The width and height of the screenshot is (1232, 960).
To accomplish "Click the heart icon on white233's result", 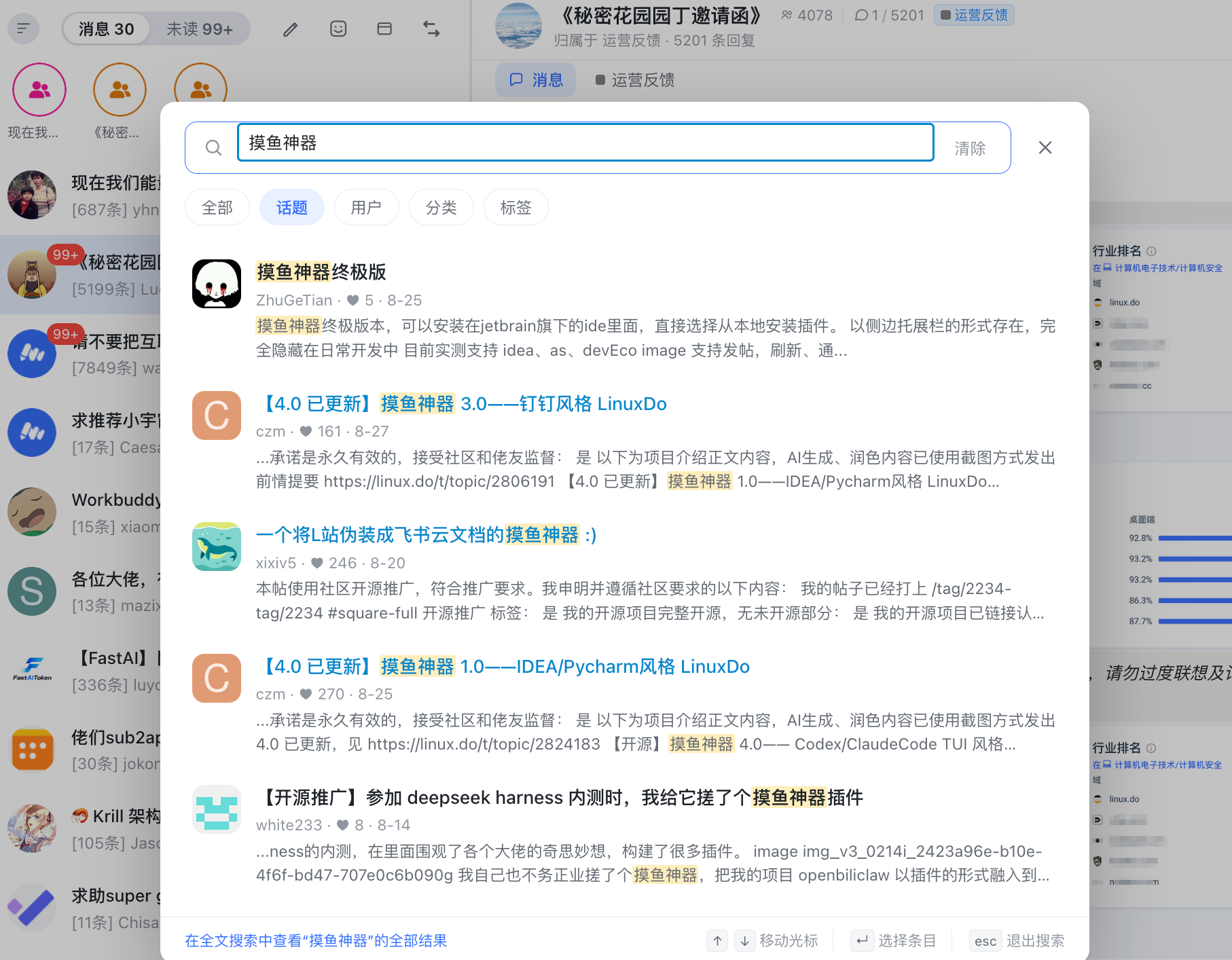I will (x=343, y=825).
